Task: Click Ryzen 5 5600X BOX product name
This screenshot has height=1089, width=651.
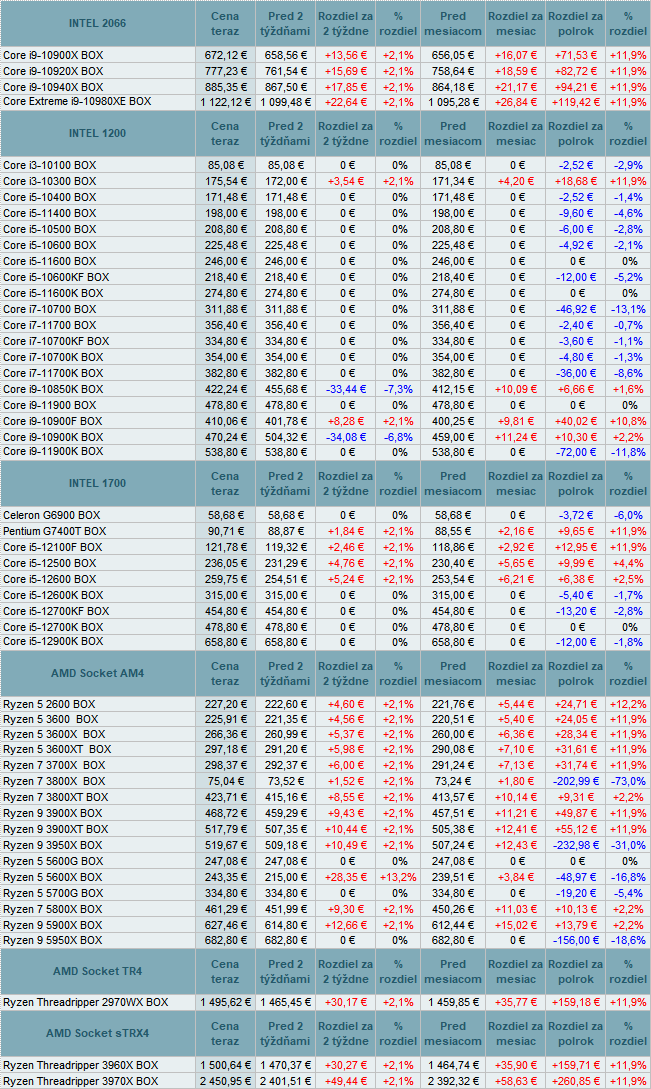Action: pos(53,877)
